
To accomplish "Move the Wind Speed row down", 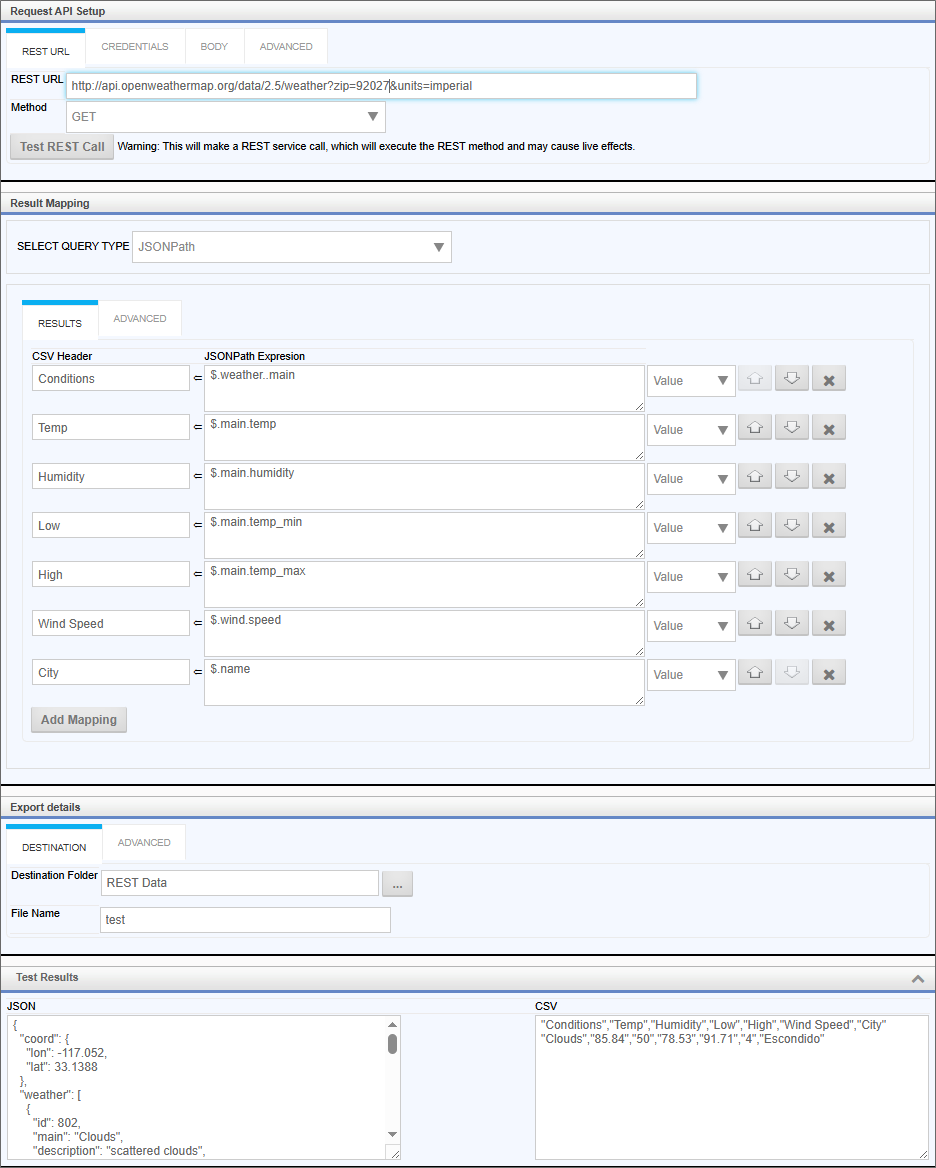I will pos(792,624).
